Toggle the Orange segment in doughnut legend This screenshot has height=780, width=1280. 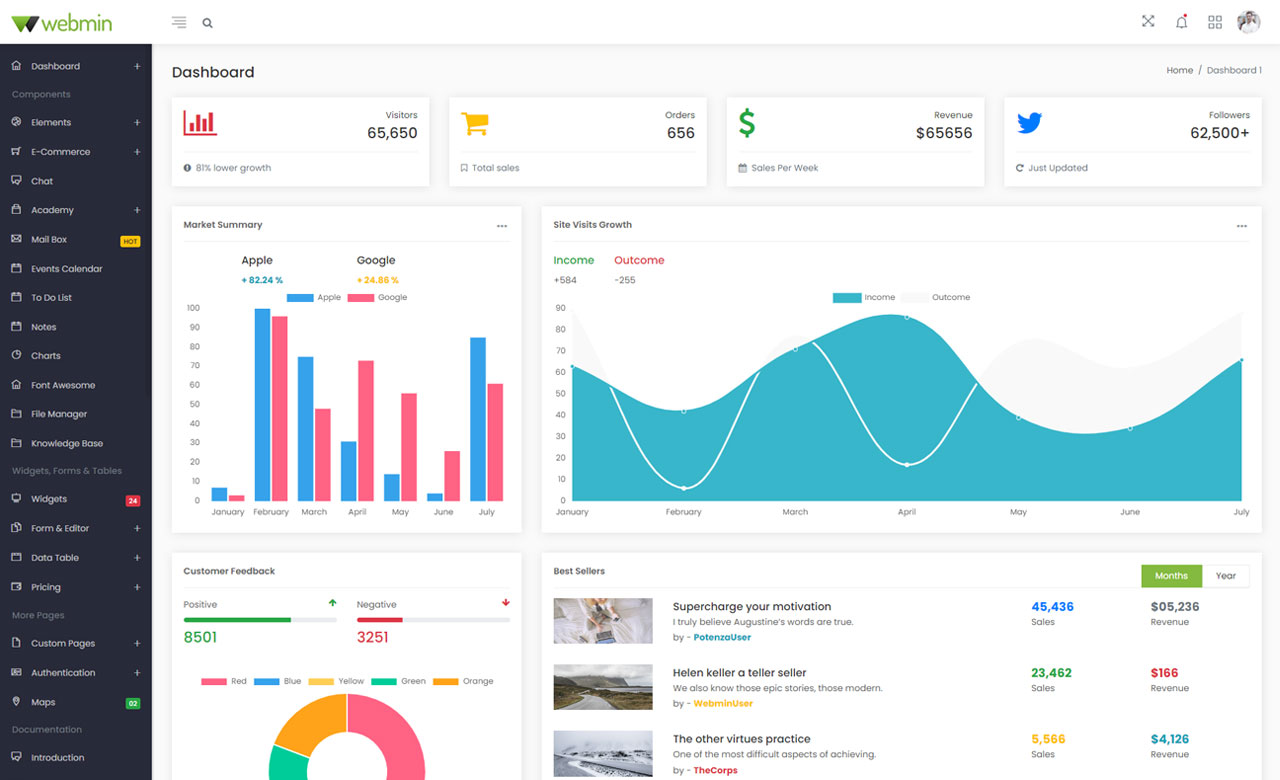click(463, 681)
